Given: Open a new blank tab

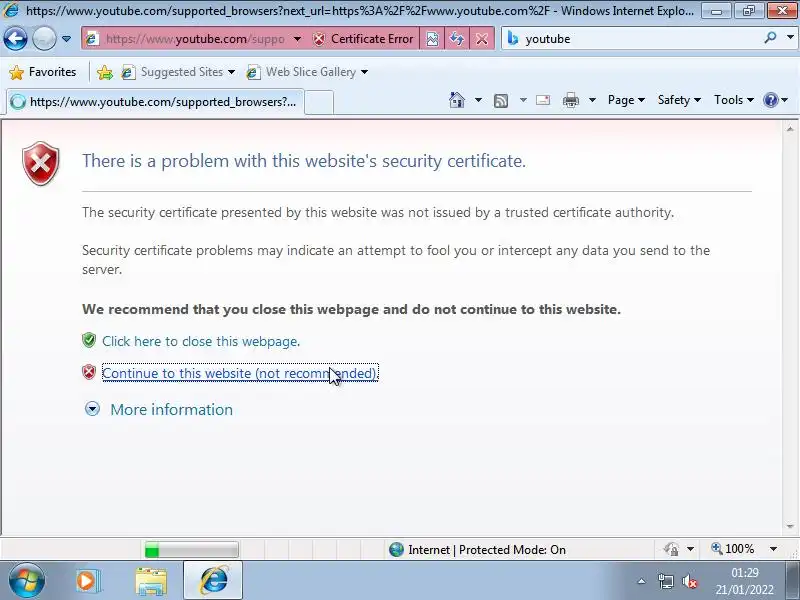Looking at the screenshot, I should [319, 103].
